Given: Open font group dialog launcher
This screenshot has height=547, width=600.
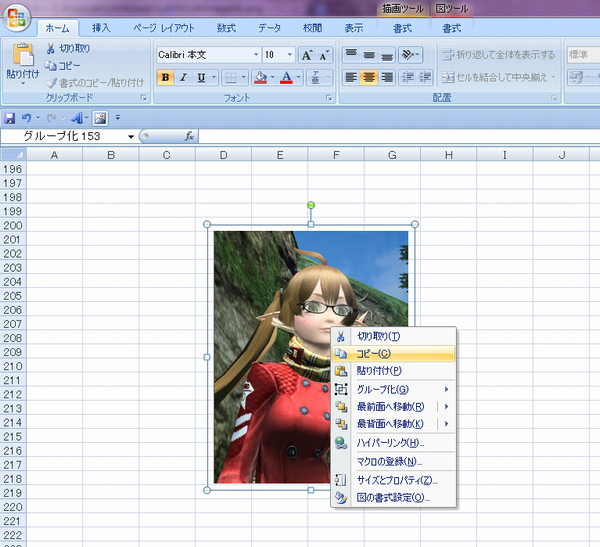Looking at the screenshot, I should [x=329, y=98].
